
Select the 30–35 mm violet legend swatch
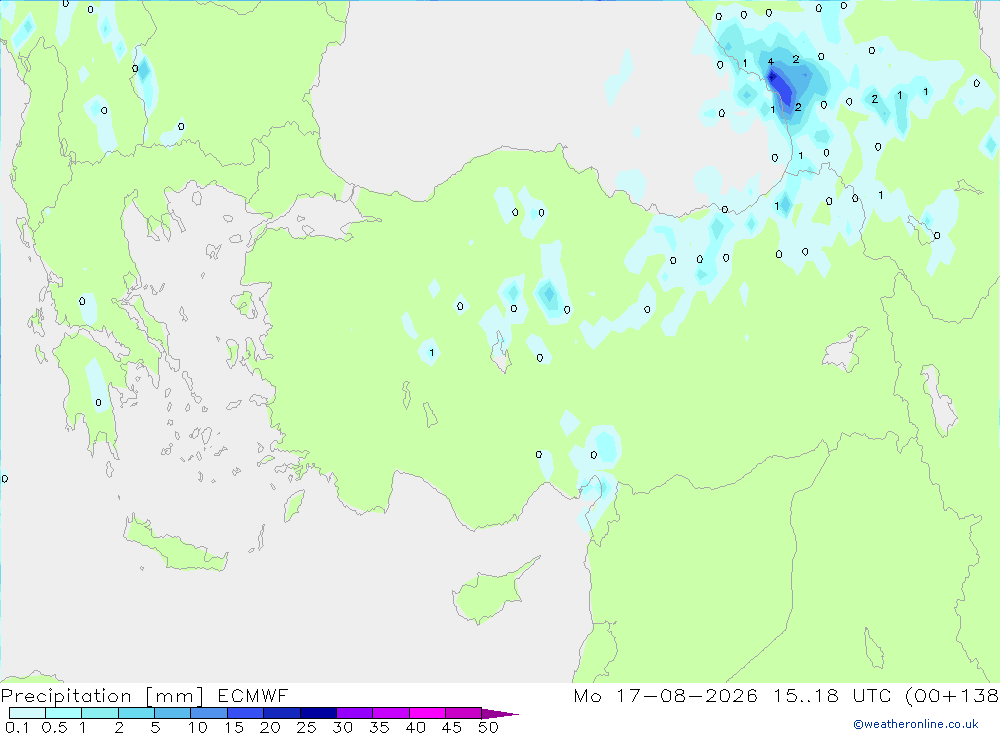355,713
